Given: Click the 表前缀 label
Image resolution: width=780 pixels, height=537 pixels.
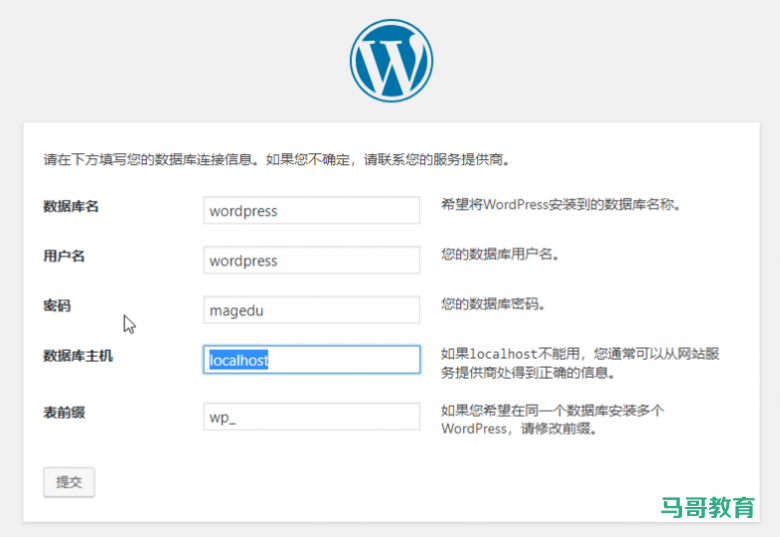Looking at the screenshot, I should (64, 413).
